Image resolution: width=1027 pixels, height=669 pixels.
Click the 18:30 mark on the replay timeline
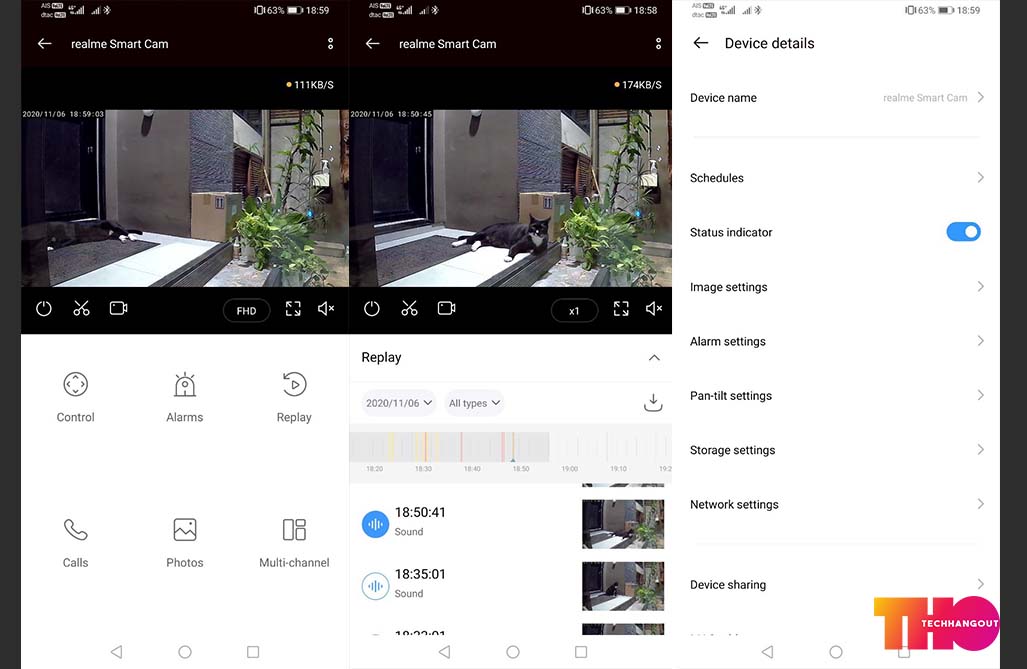(x=423, y=468)
